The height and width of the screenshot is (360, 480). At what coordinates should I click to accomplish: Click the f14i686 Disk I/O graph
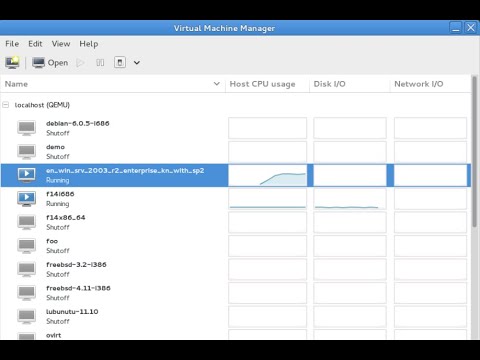(350, 199)
